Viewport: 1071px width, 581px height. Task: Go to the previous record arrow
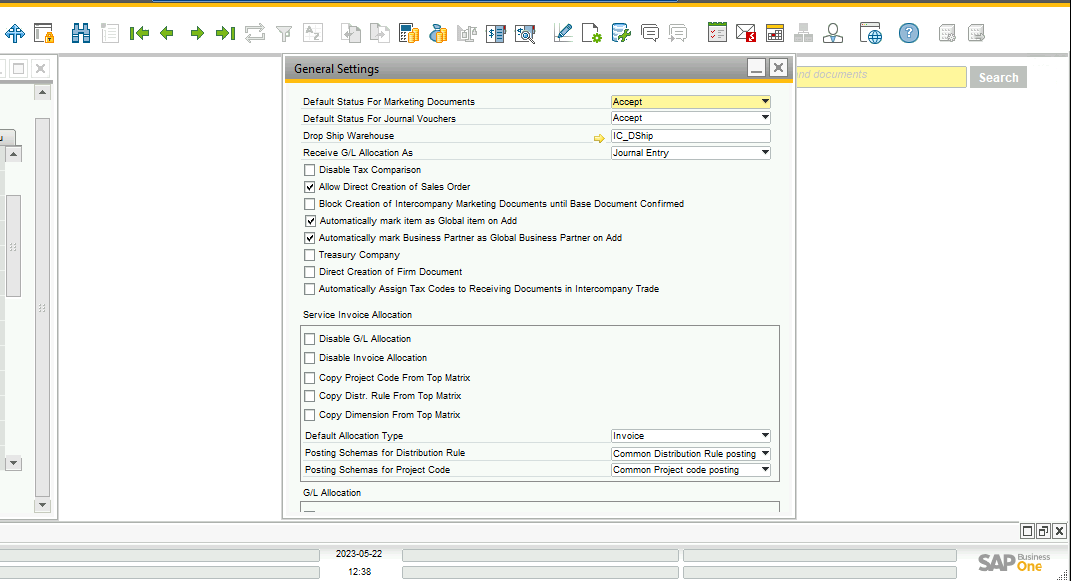pyautogui.click(x=167, y=33)
